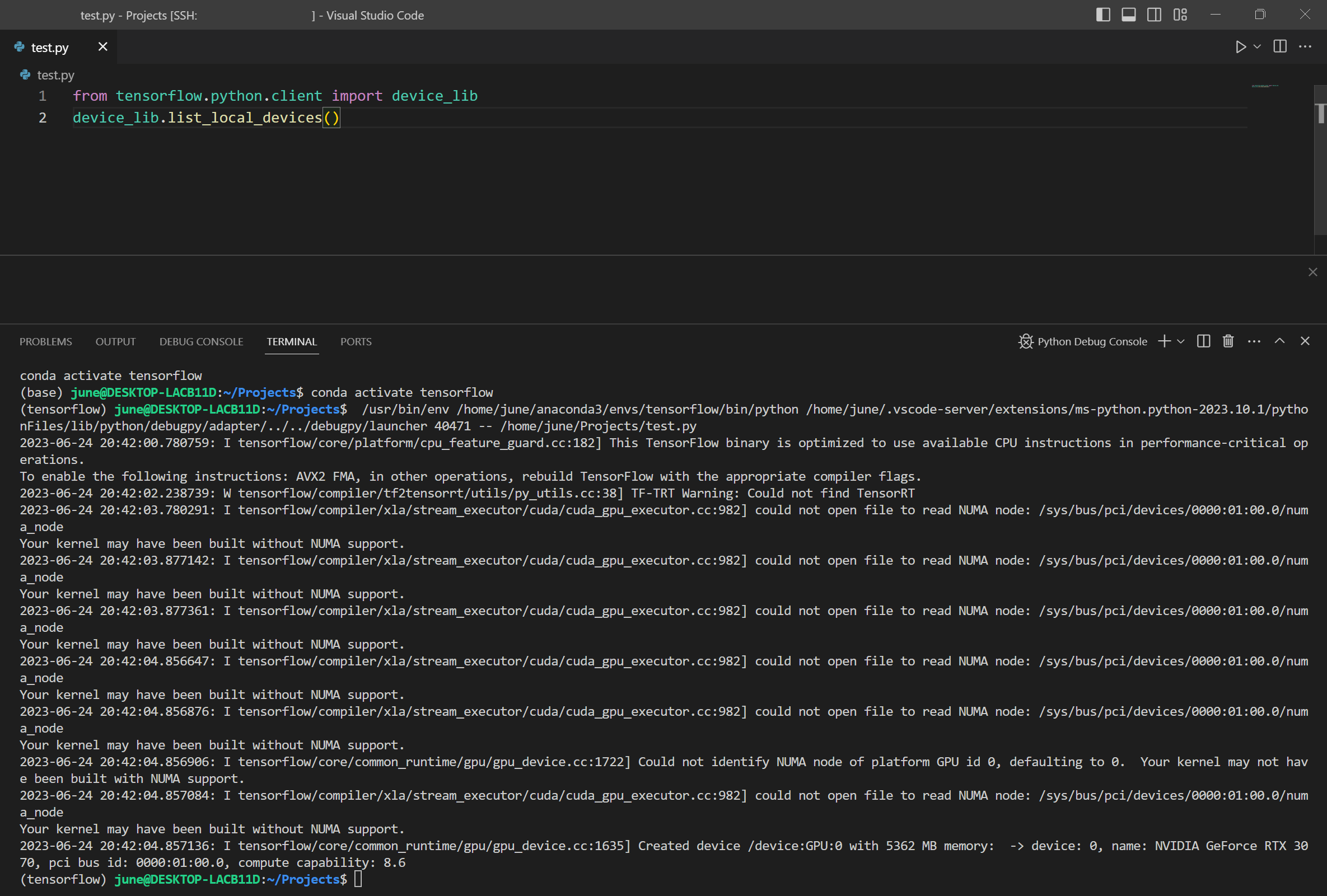1327x896 pixels.
Task: Maximize panel size with chevron up
Action: (x=1279, y=341)
